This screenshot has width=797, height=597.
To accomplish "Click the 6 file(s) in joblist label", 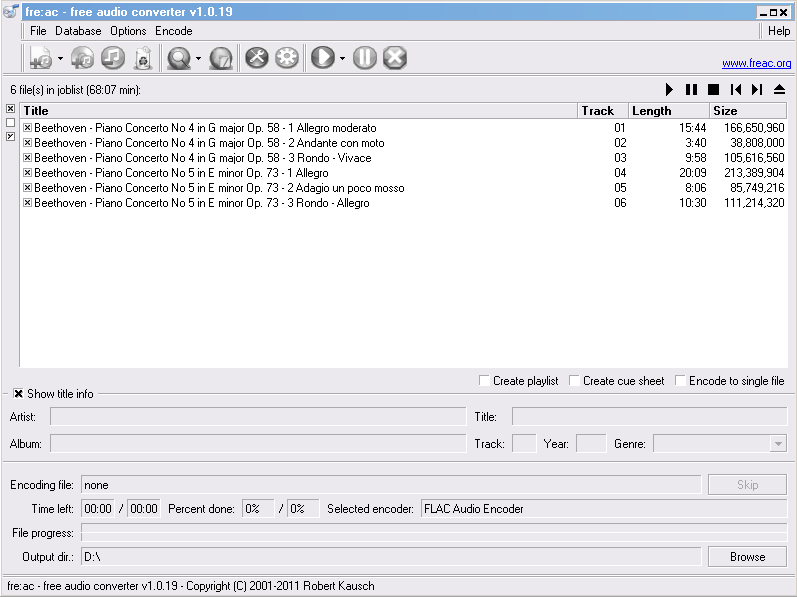I will click(75, 90).
